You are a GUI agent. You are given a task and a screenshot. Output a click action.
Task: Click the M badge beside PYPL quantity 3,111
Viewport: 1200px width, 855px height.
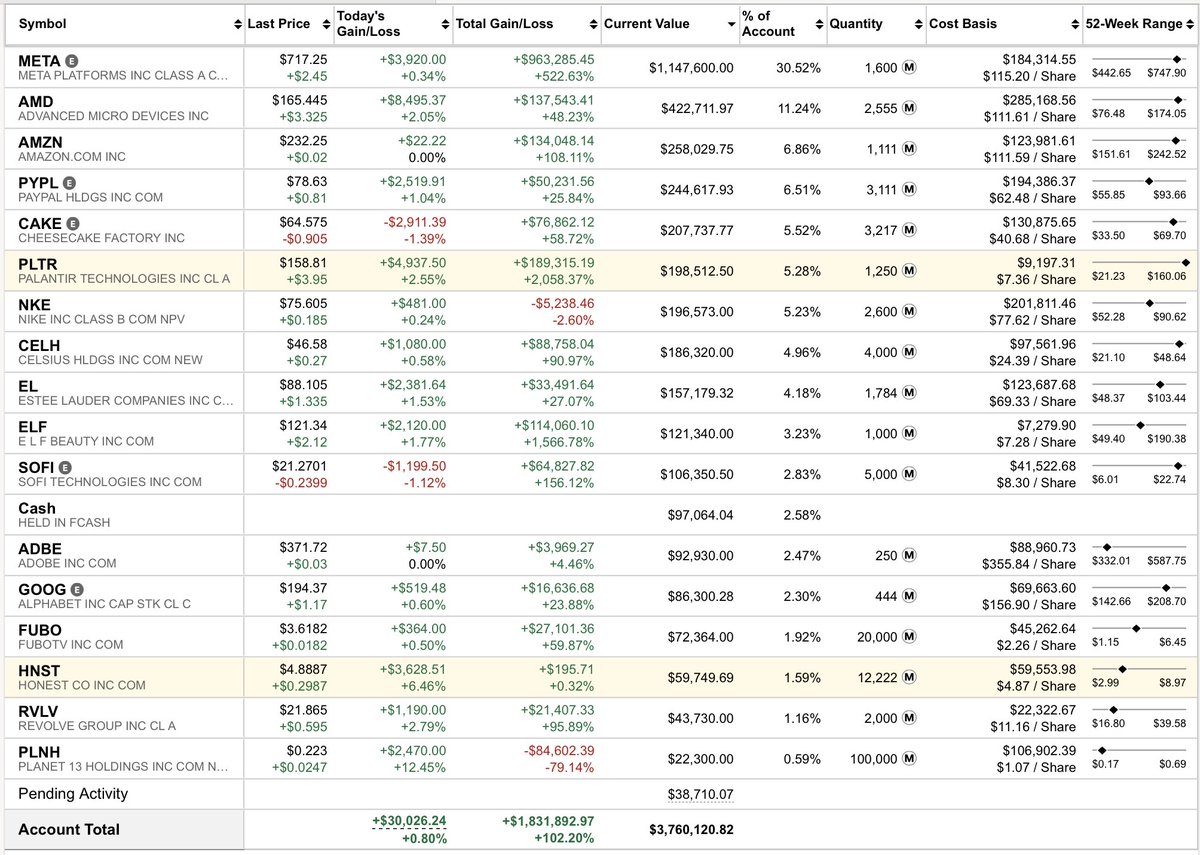[910, 190]
